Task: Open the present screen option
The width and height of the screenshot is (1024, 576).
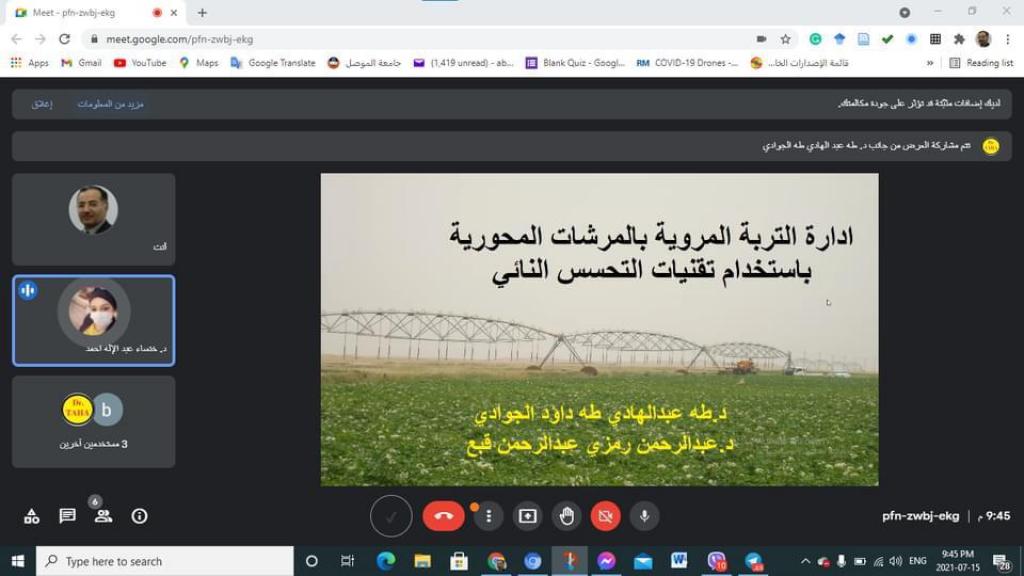Action: 527,516
